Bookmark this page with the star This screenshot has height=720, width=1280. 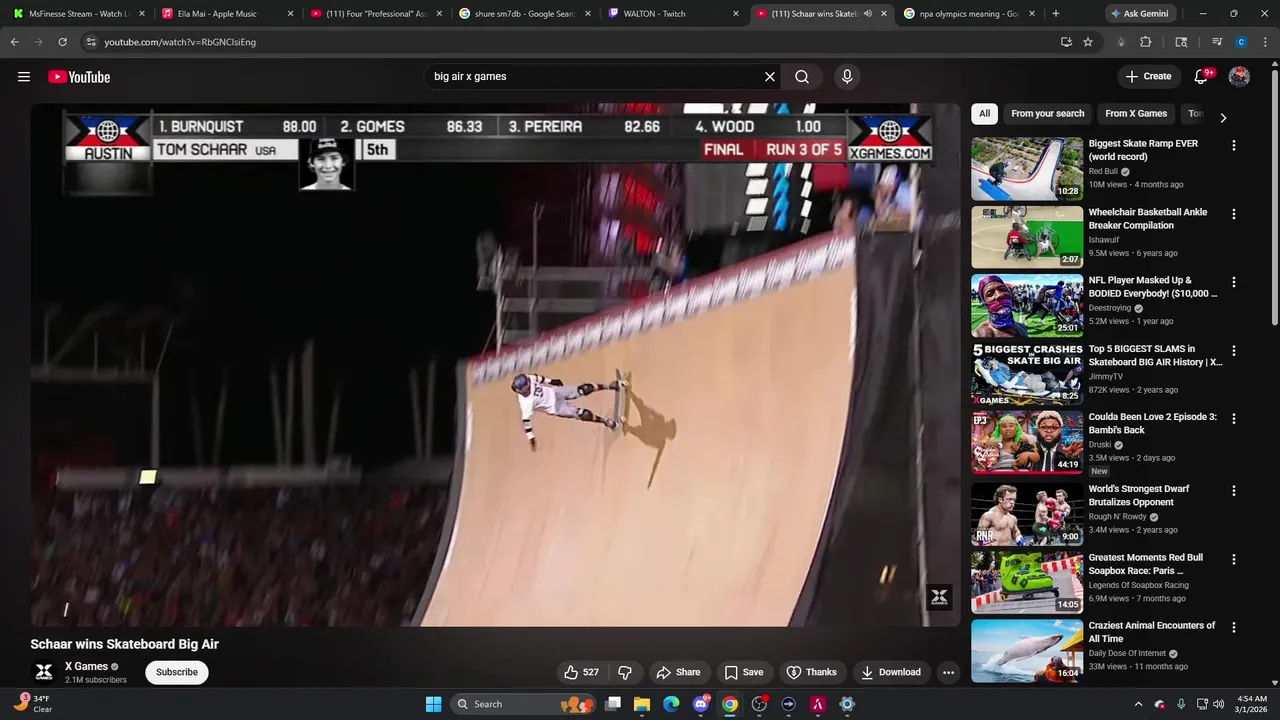(1088, 42)
